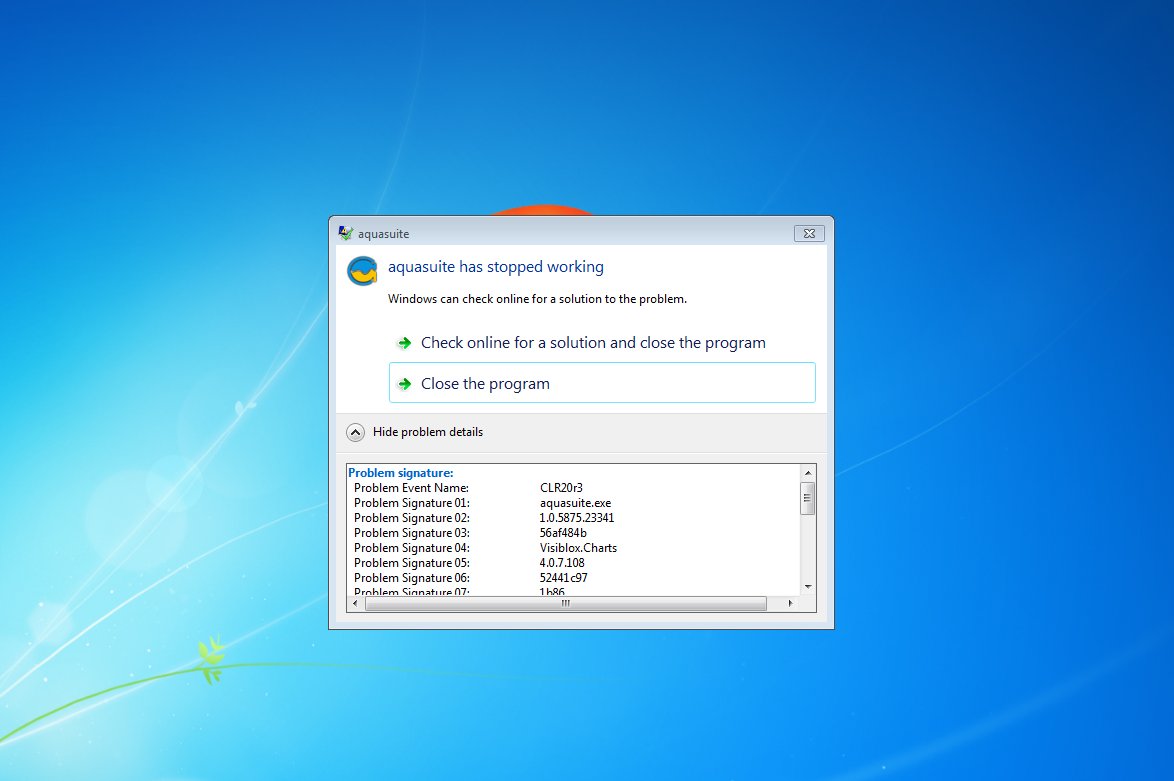Viewport: 1174px width, 781px height.
Task: Click the Windows can check online message
Action: [x=537, y=299]
